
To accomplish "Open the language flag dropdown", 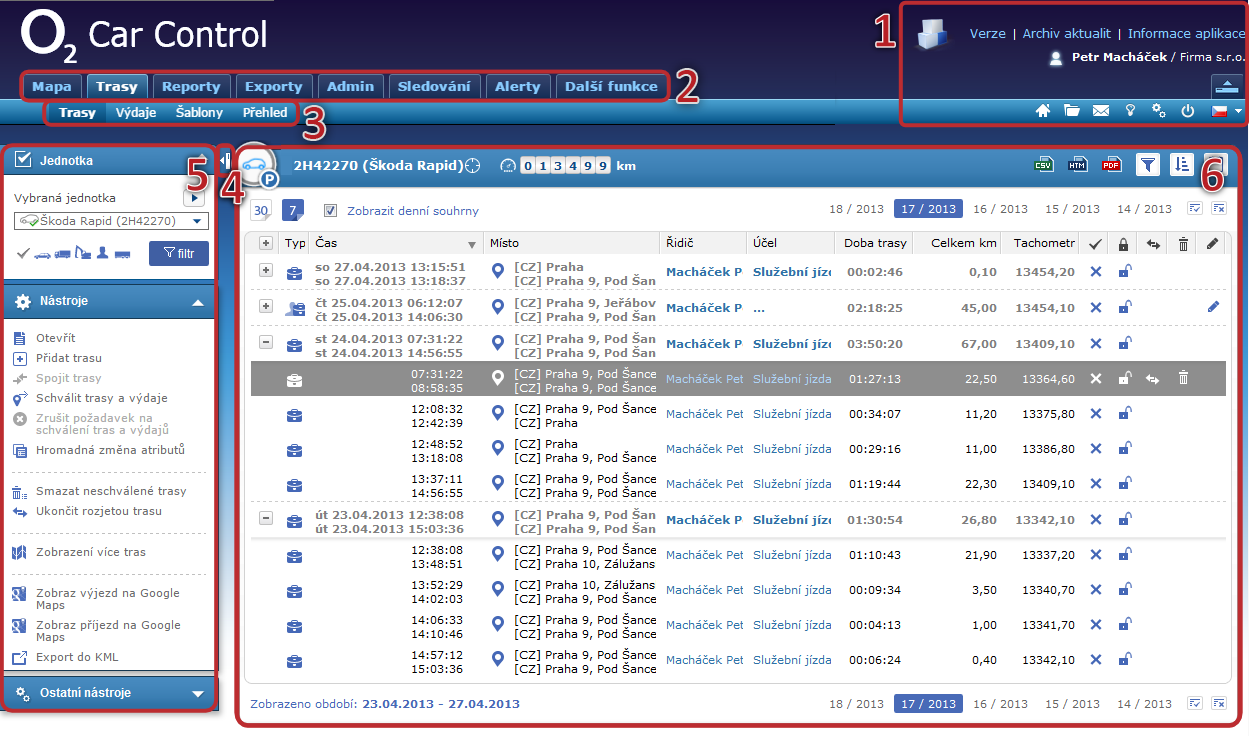I will coord(1226,111).
